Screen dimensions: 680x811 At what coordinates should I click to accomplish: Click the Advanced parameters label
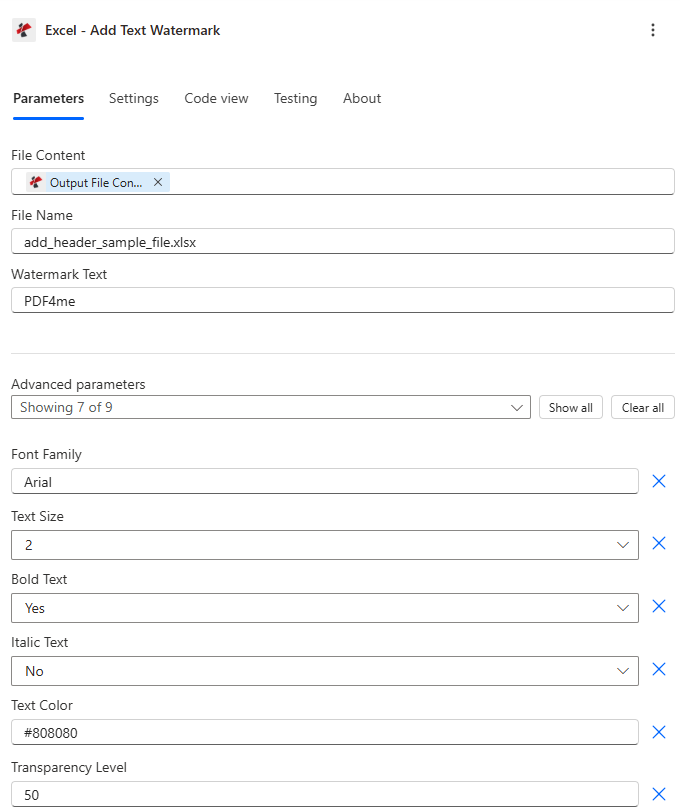pyautogui.click(x=78, y=384)
